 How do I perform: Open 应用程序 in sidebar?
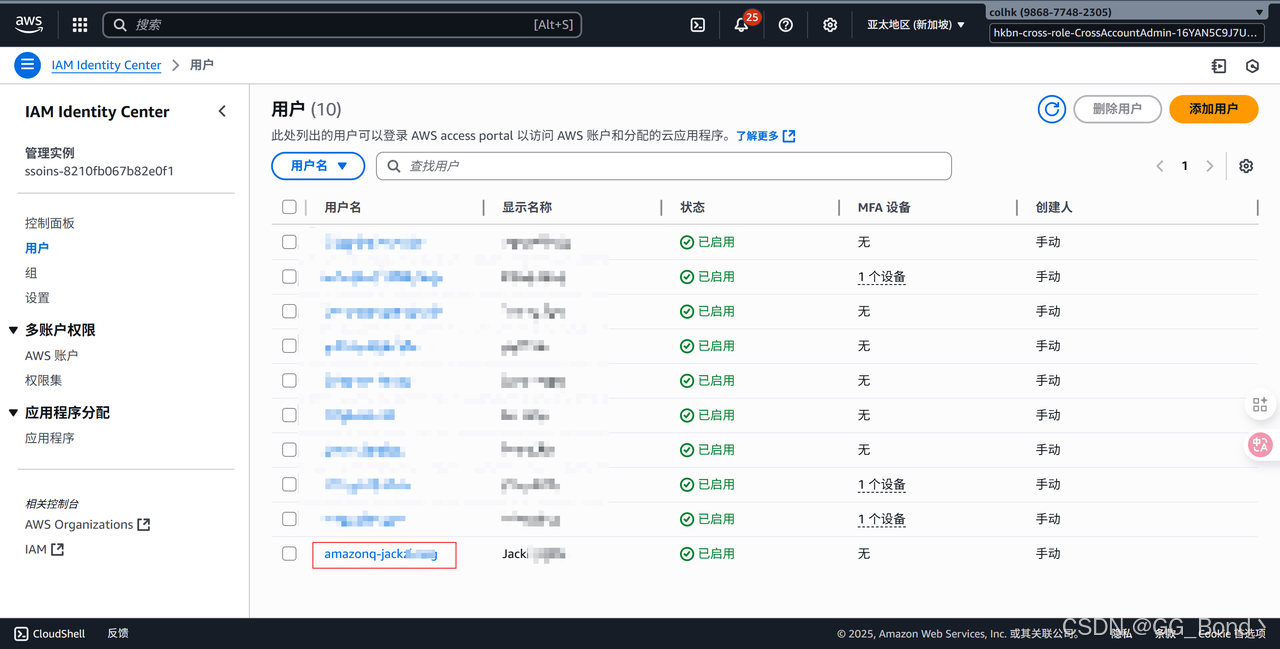50,438
